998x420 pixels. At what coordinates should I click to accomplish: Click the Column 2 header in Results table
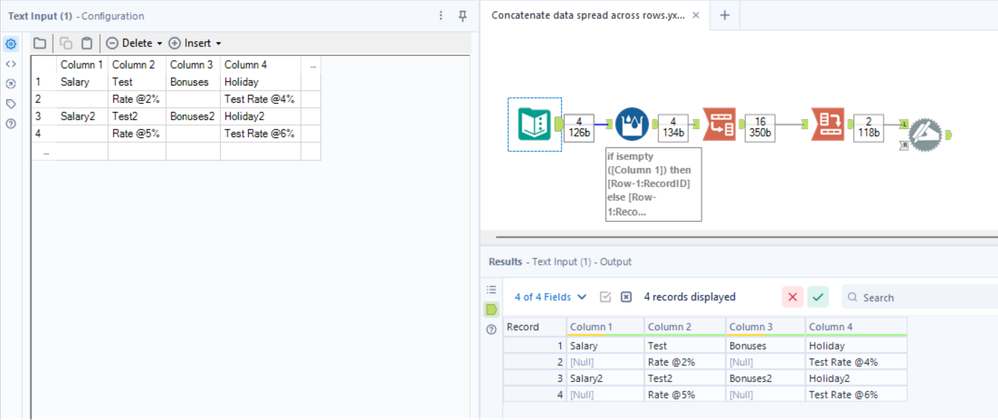point(684,326)
